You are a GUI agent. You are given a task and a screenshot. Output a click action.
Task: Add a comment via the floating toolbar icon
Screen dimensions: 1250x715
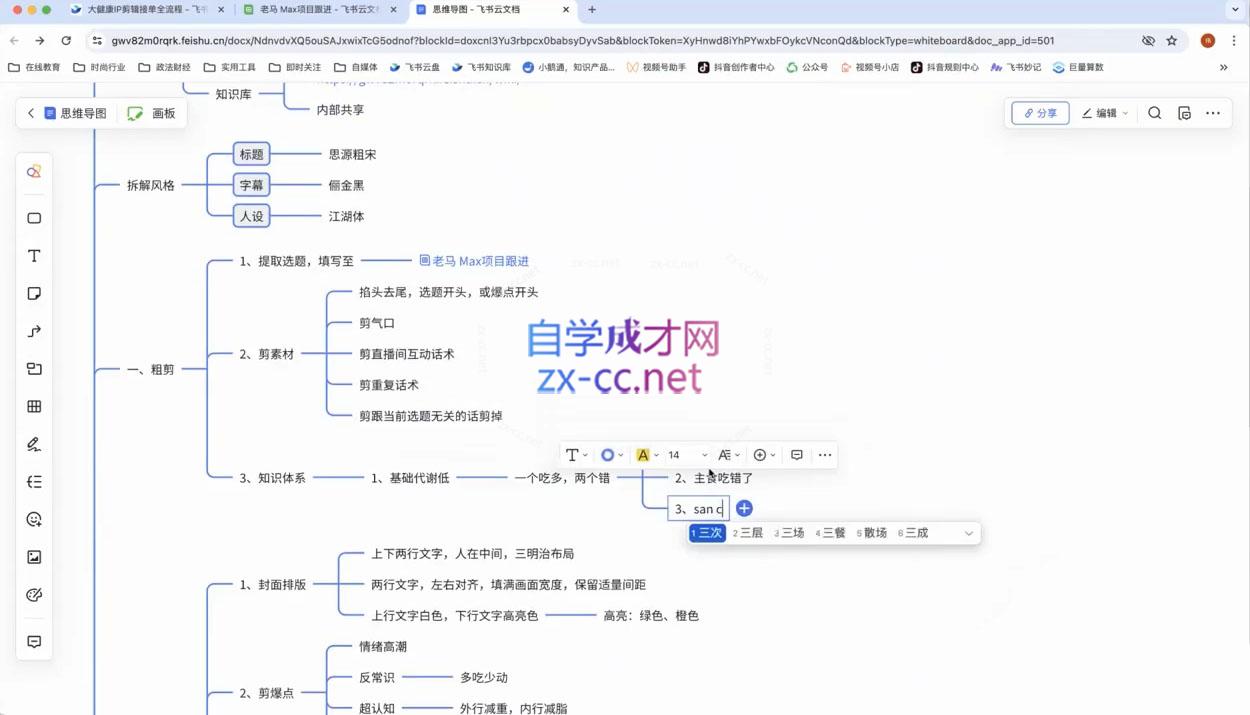[x=796, y=454]
